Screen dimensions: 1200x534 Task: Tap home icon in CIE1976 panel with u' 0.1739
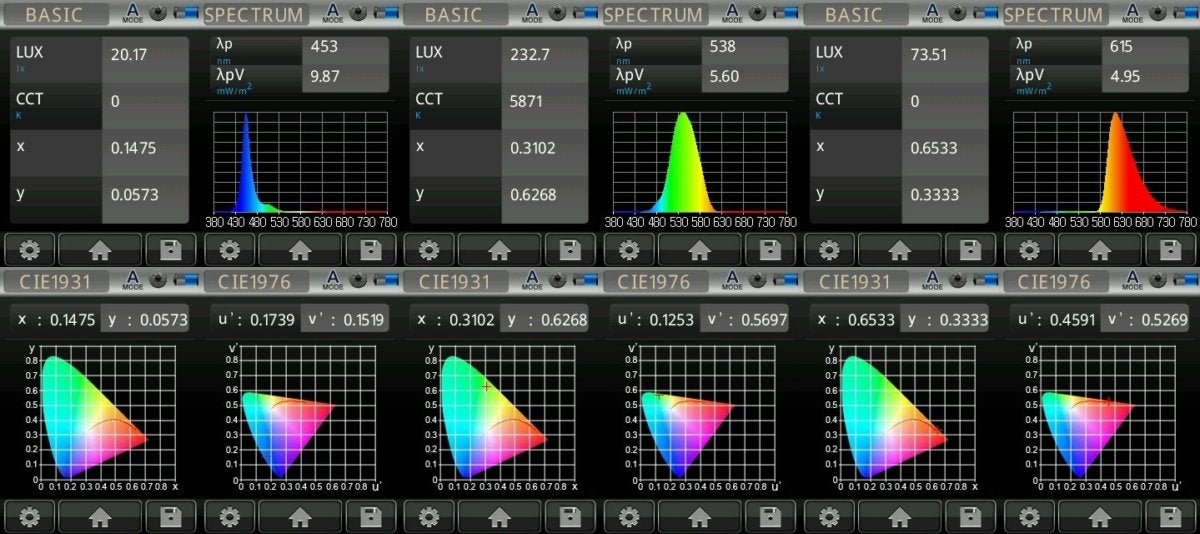pyautogui.click(x=300, y=516)
